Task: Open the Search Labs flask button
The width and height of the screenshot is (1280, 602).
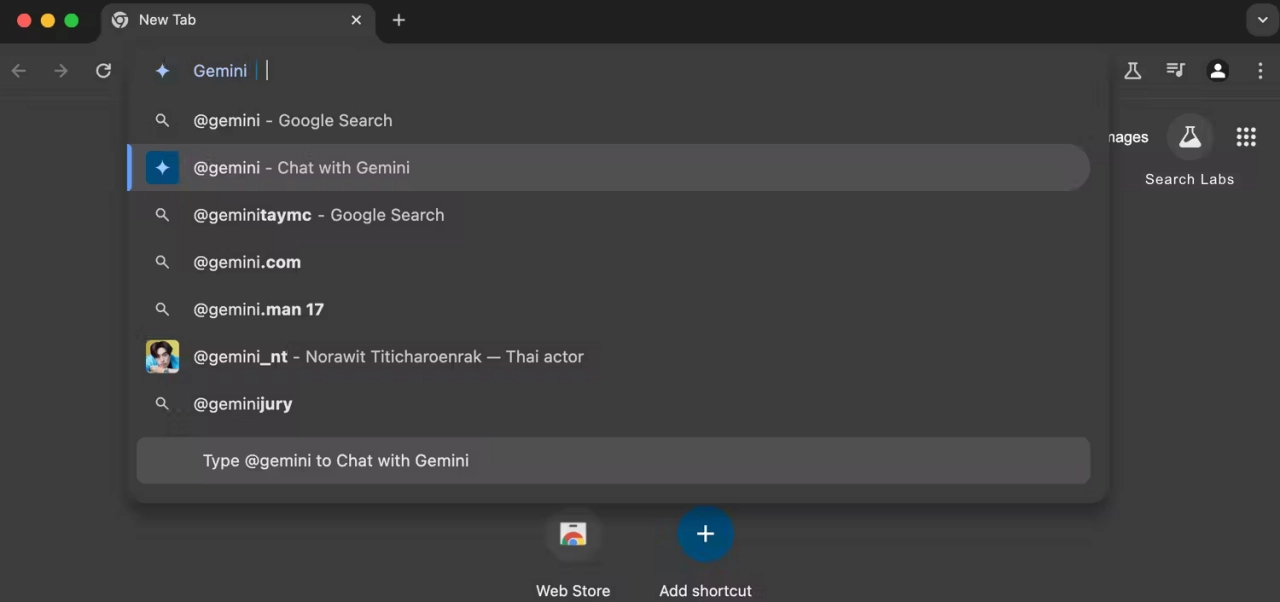Action: pos(1189,137)
